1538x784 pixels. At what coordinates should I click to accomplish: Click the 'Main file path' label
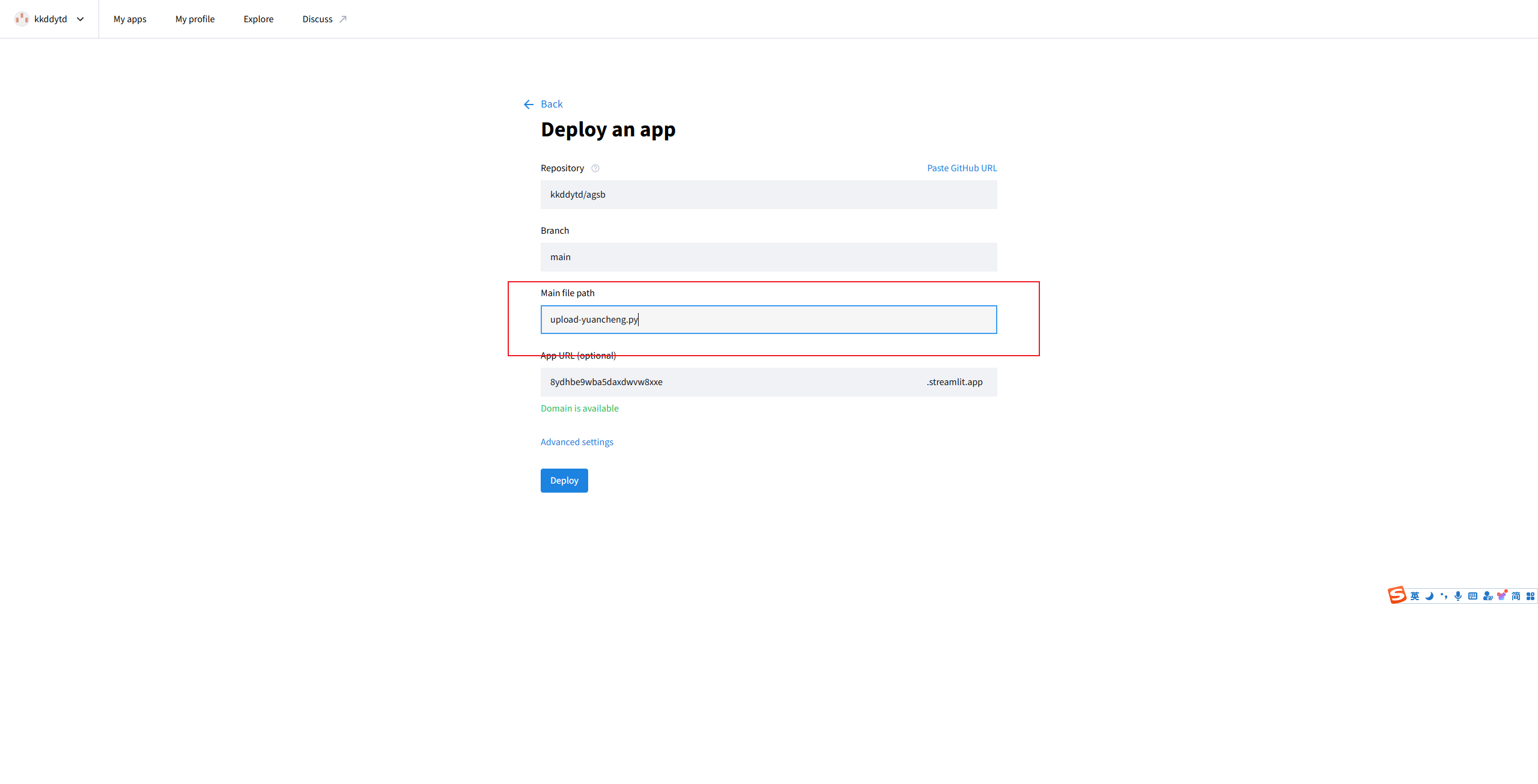tap(568, 293)
